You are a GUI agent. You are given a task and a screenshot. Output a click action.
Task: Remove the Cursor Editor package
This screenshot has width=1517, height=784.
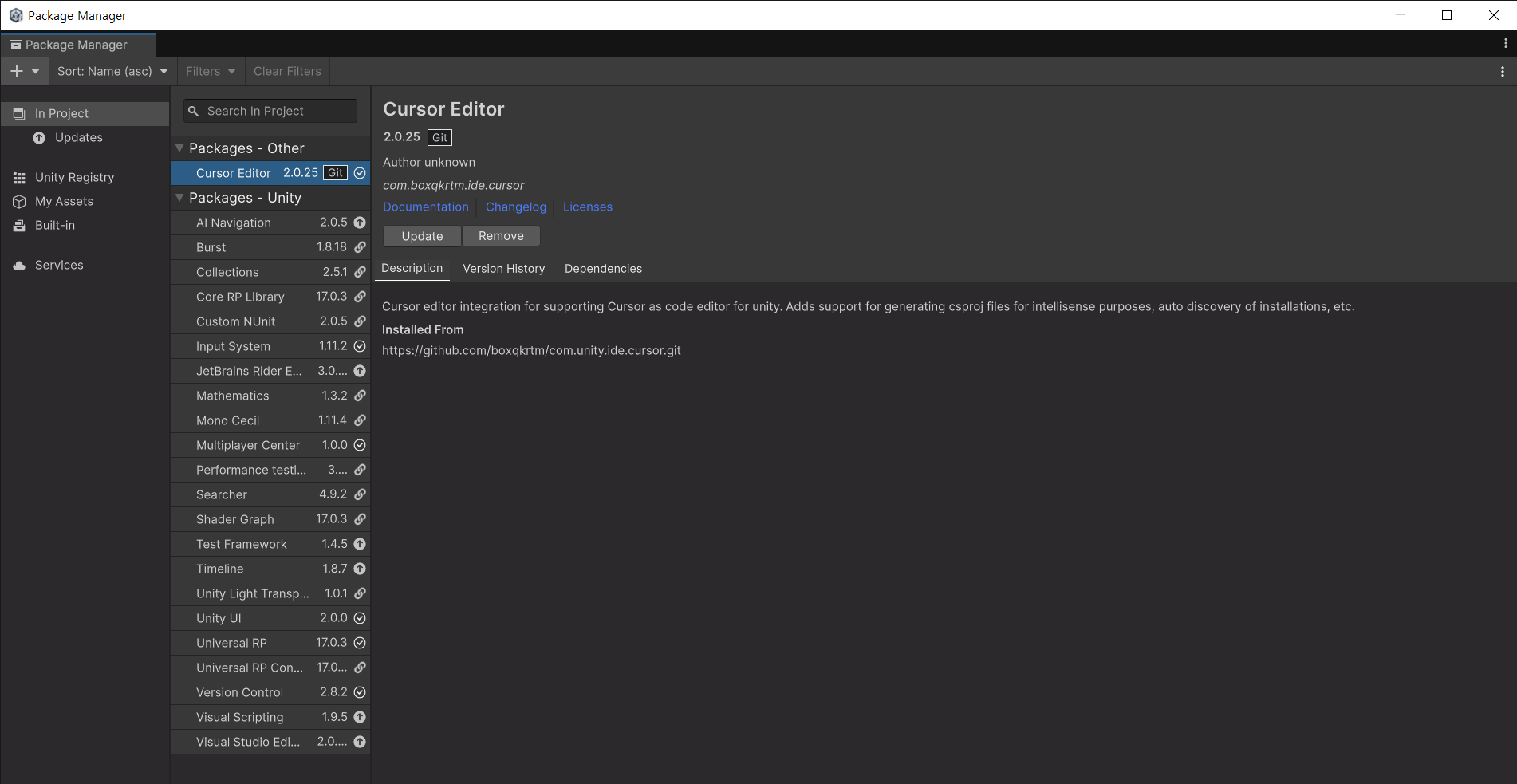501,236
